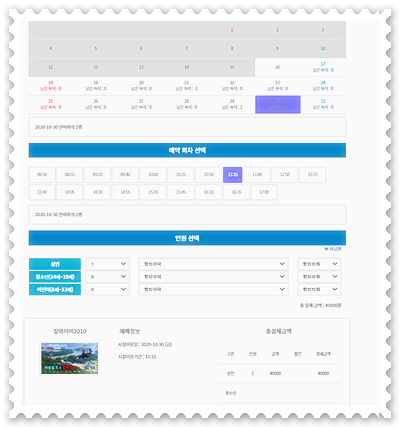Click the 짚와이어2010 product title

tap(70, 331)
